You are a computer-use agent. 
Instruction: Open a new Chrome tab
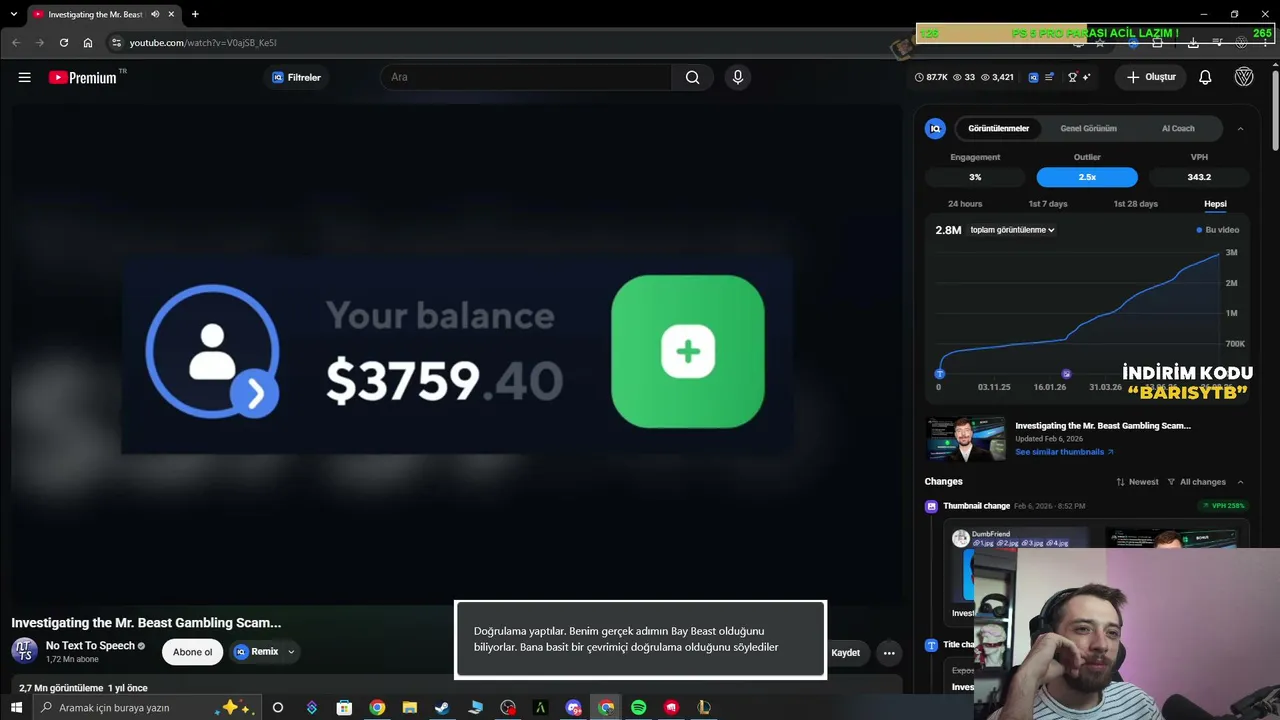pyautogui.click(x=195, y=14)
